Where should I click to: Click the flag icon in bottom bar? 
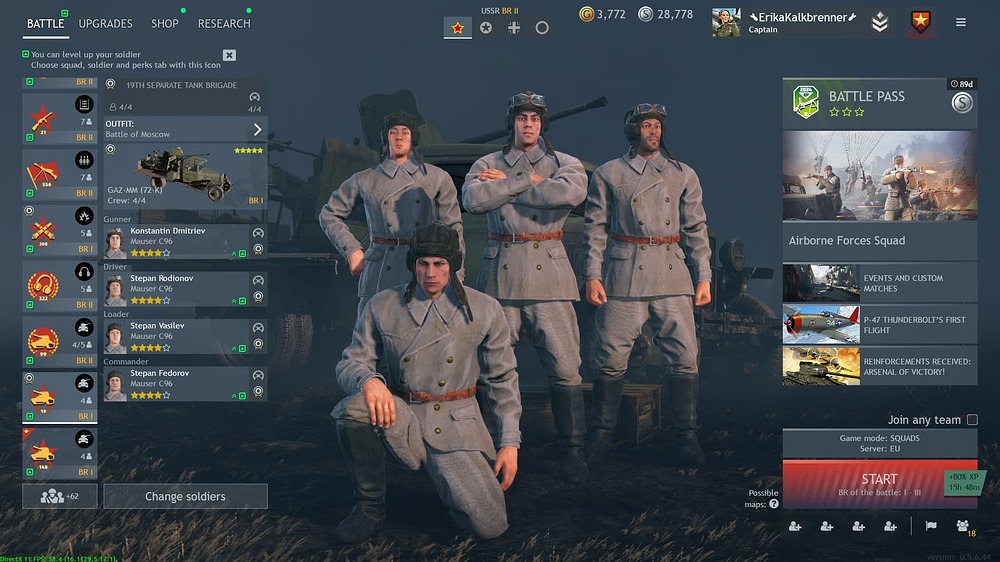click(931, 526)
